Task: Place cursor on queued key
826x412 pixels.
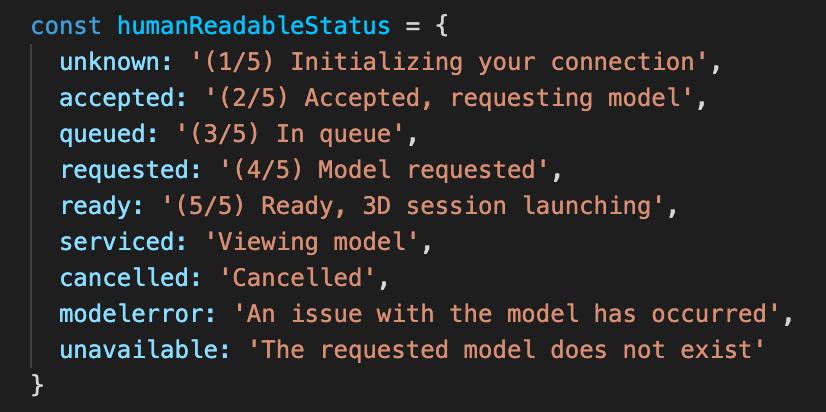Action: [102, 135]
